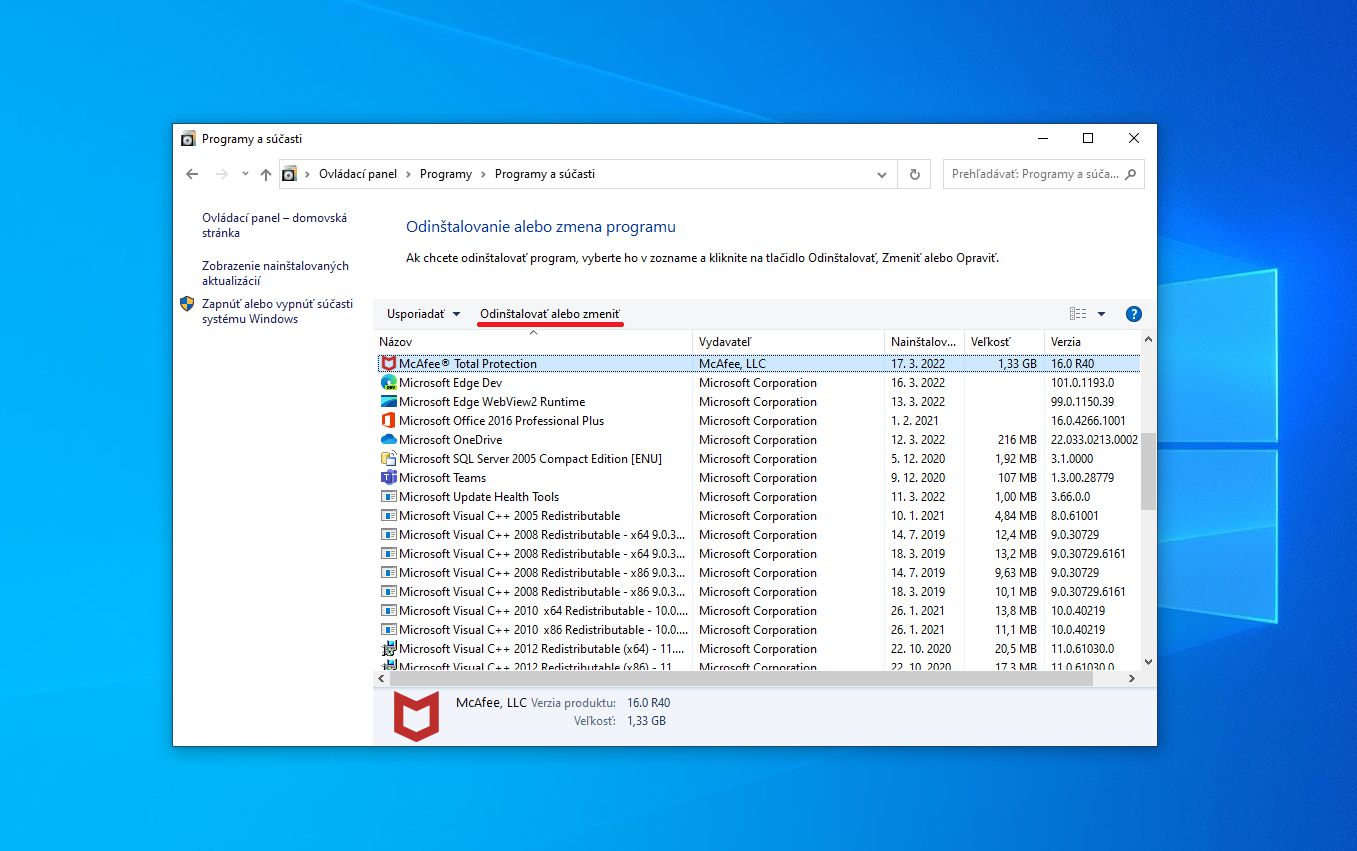This screenshot has height=851, width=1357.
Task: Expand the view options dropdown arrow
Action: tap(1101, 314)
